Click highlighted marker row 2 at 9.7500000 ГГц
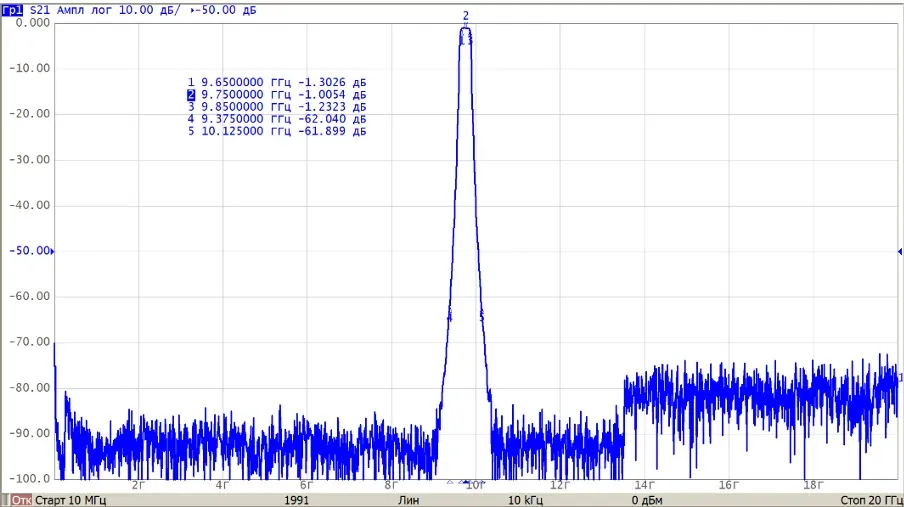The width and height of the screenshot is (904, 507). [277, 95]
